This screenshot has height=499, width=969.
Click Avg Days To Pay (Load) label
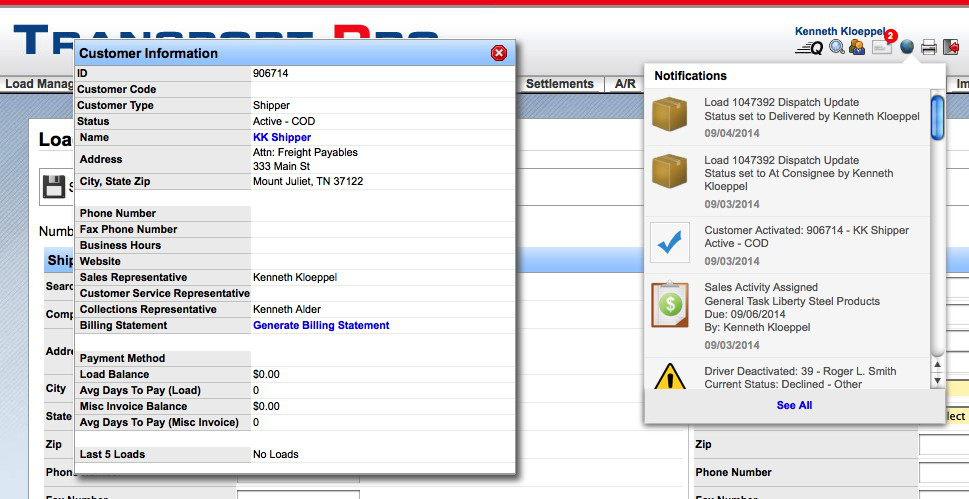(x=140, y=390)
